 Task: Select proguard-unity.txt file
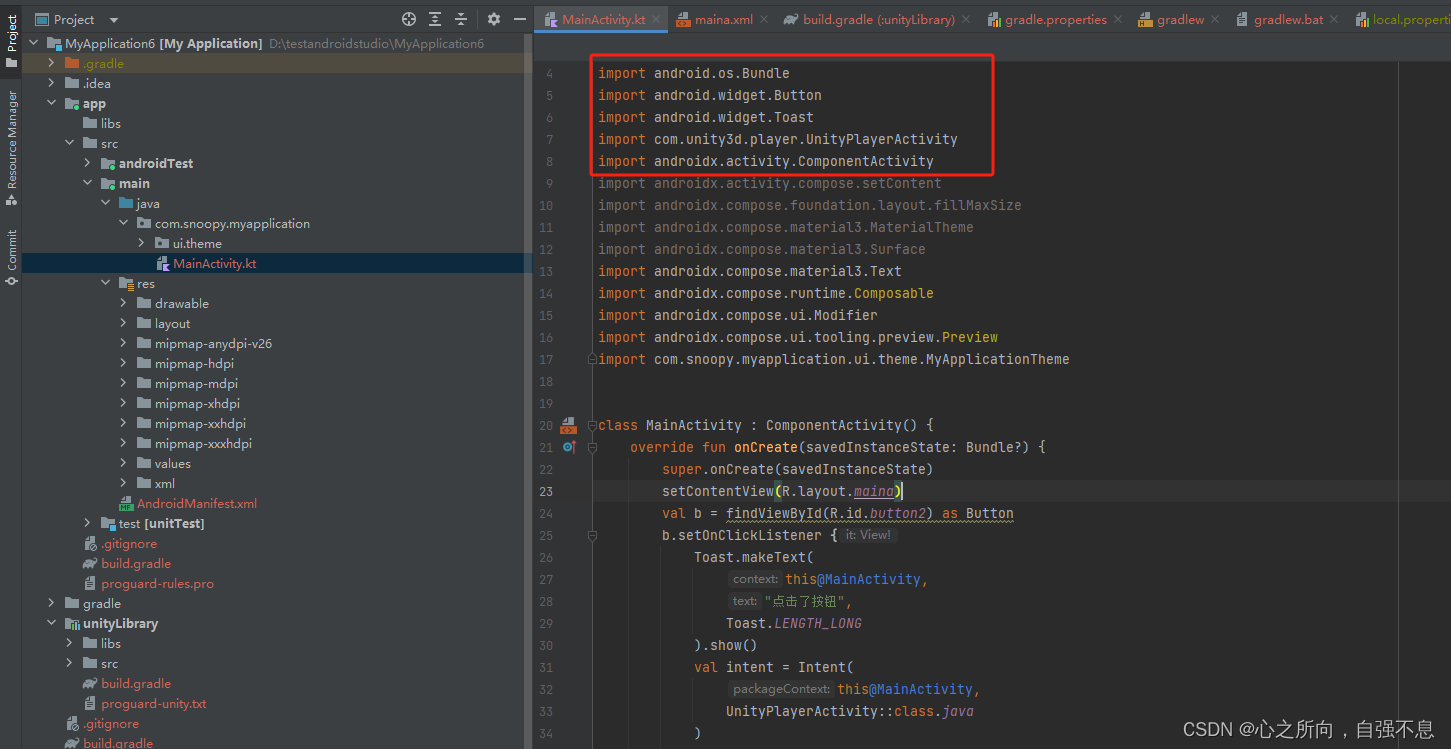point(153,703)
